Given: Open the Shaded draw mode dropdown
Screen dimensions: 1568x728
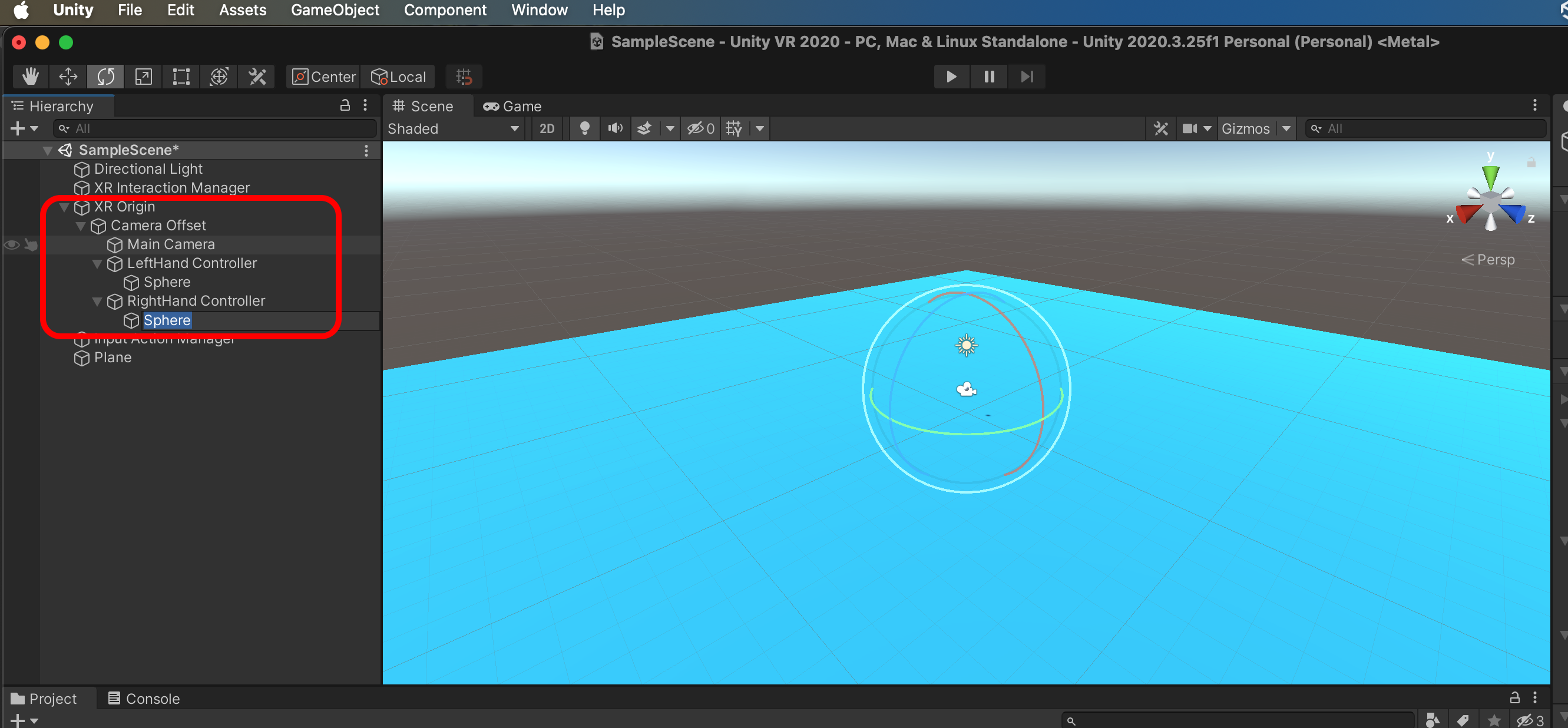Looking at the screenshot, I should (x=454, y=128).
